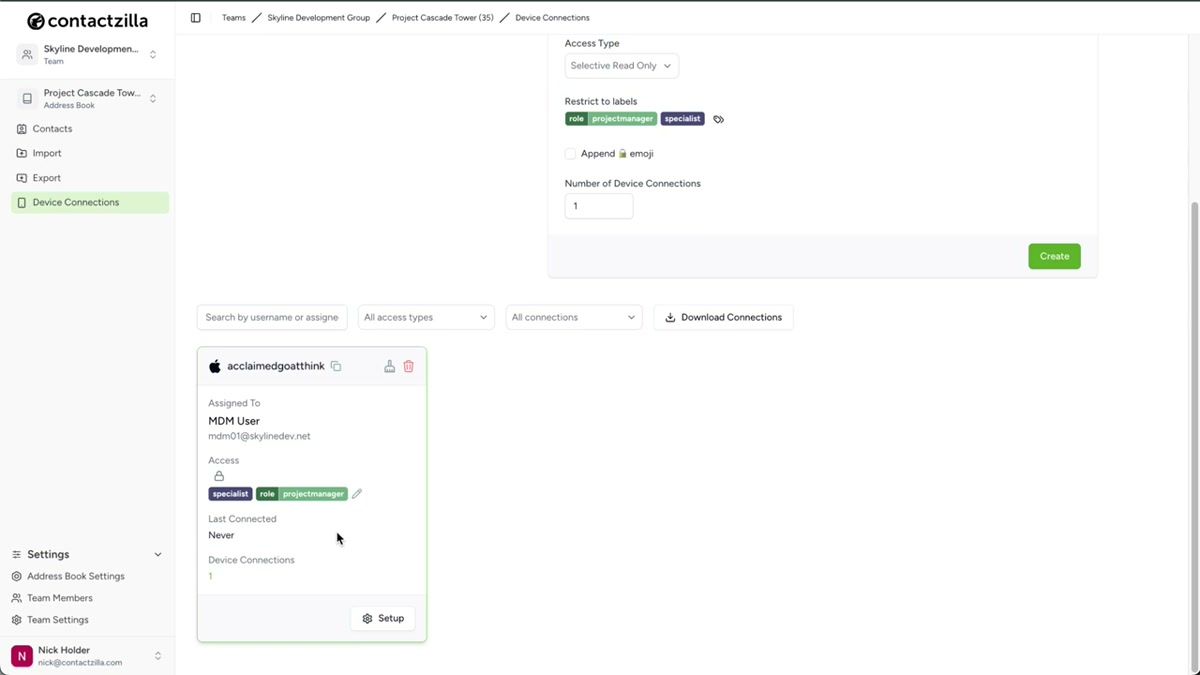Click the Export folder icon
The image size is (1200, 675).
(22, 178)
